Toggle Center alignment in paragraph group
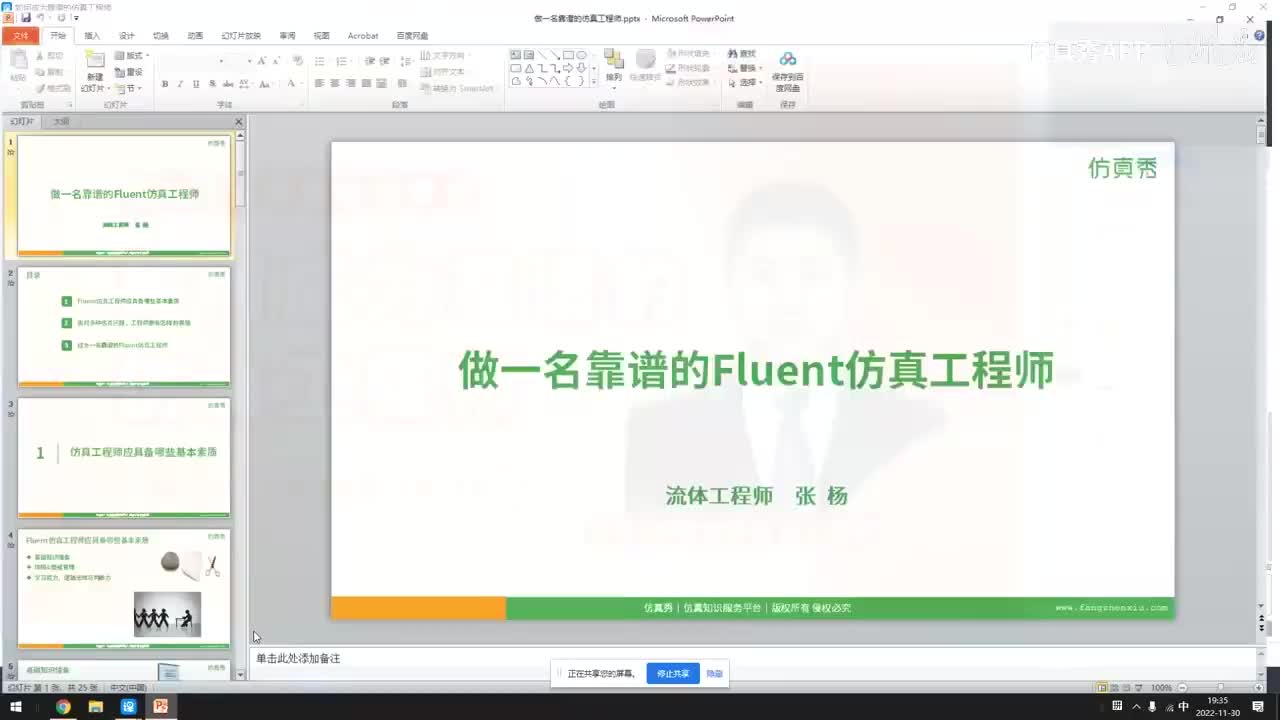This screenshot has width=1280, height=720. 335,84
